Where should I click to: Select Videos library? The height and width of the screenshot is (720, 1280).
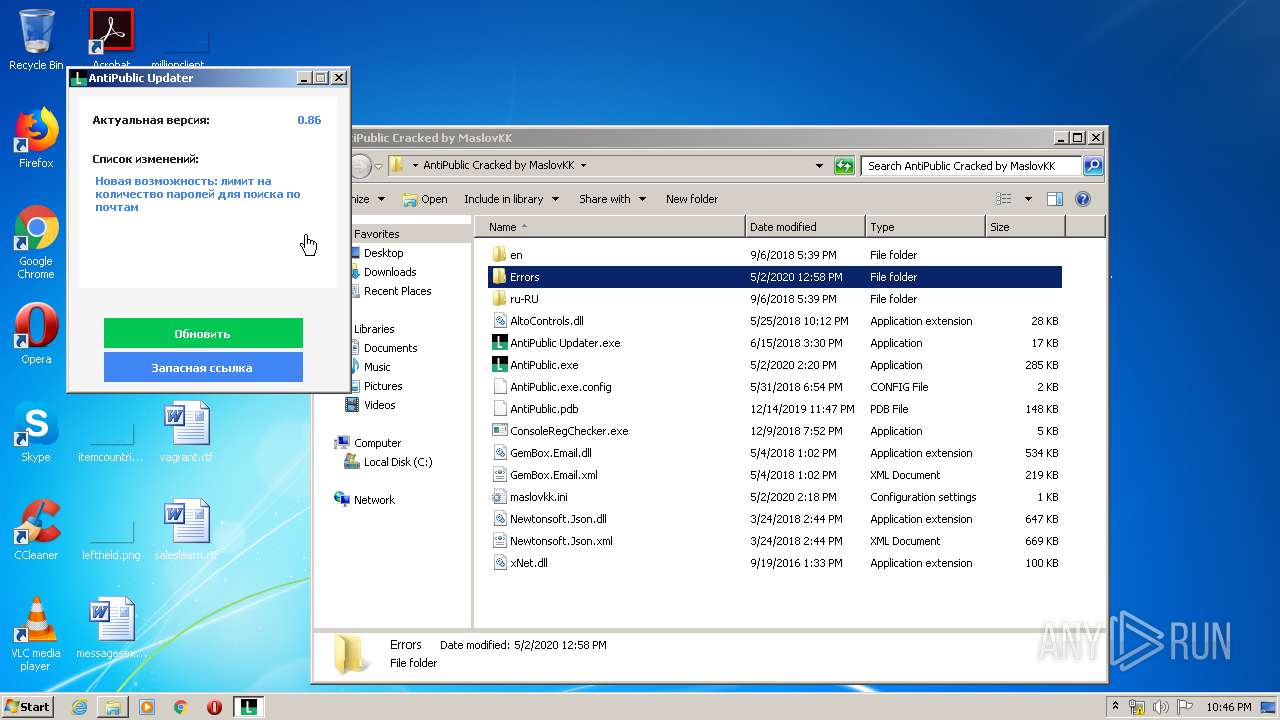pos(379,405)
